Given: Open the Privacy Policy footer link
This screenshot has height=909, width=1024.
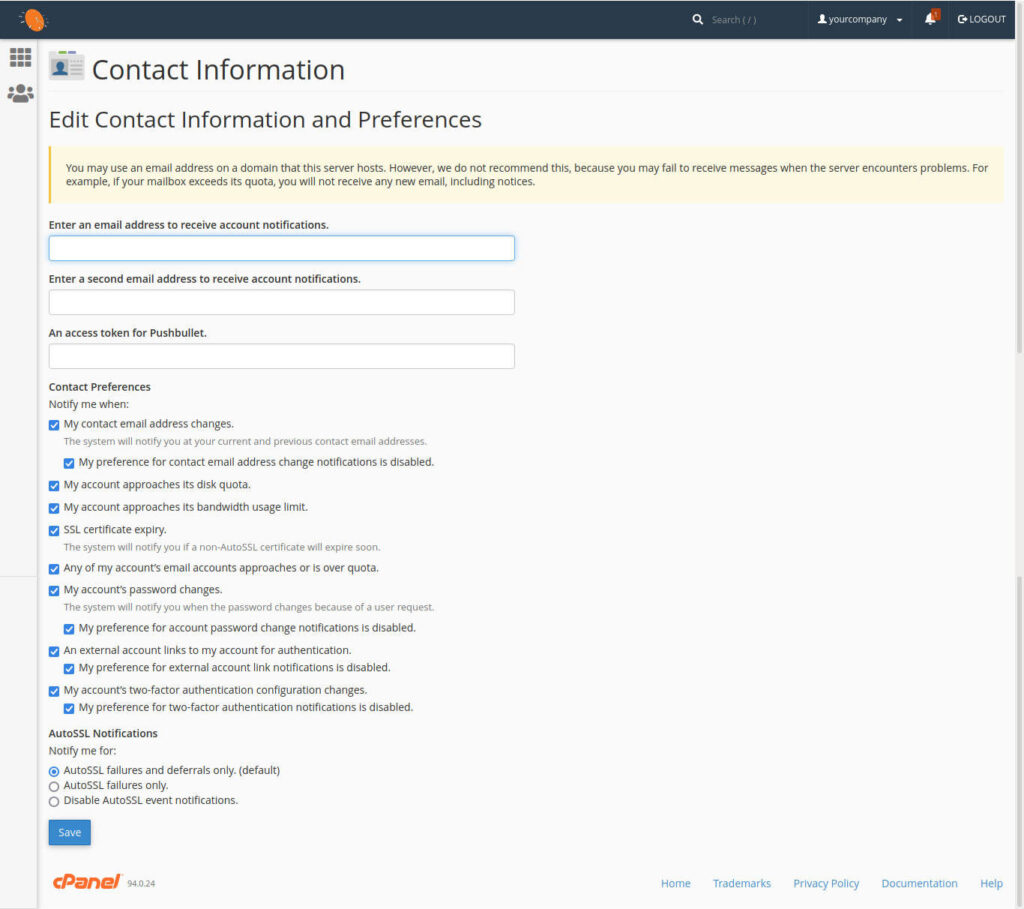Looking at the screenshot, I should (826, 883).
